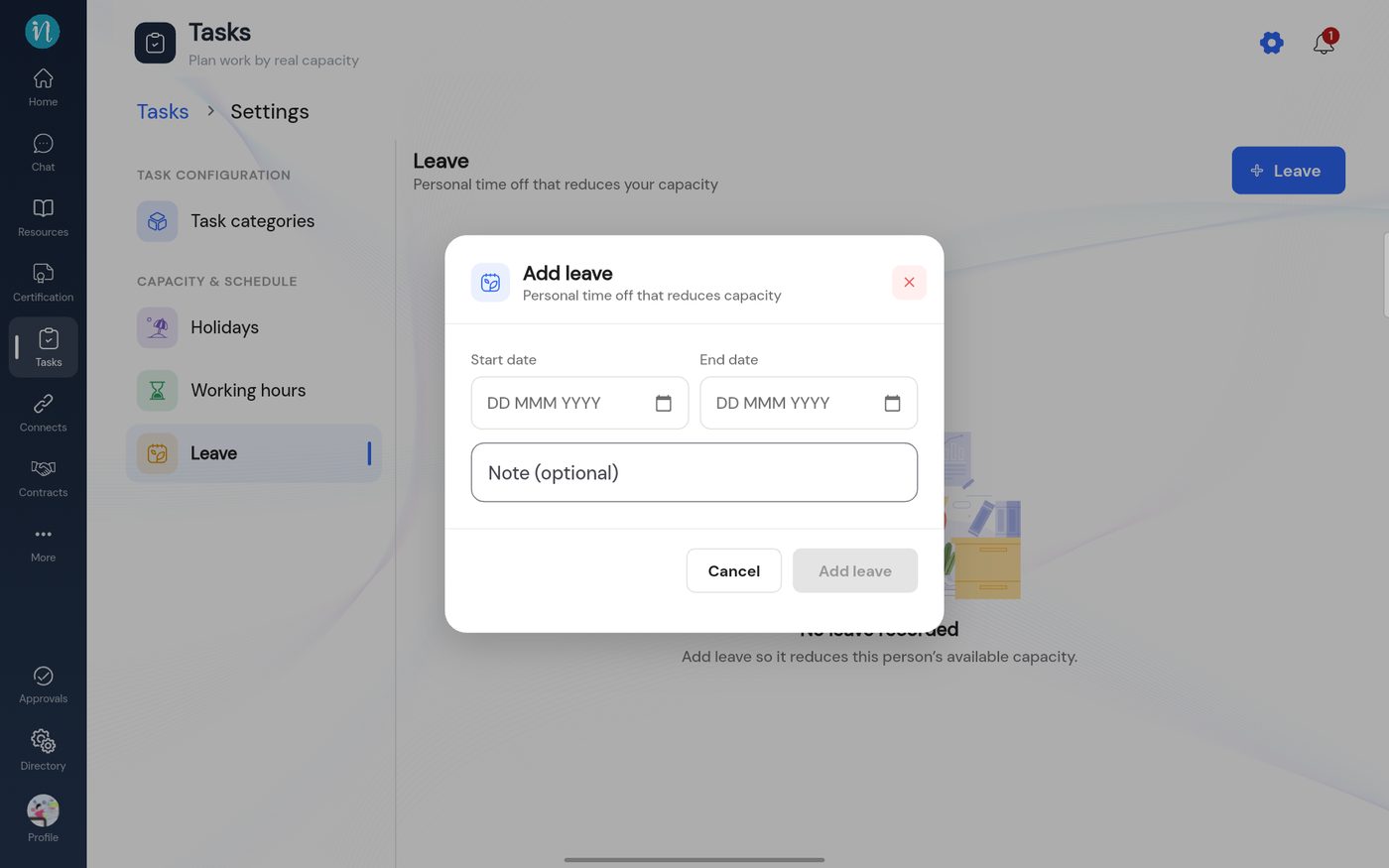Click the Tasks clipboard icon in header
This screenshot has height=868, width=1389.
point(155,43)
